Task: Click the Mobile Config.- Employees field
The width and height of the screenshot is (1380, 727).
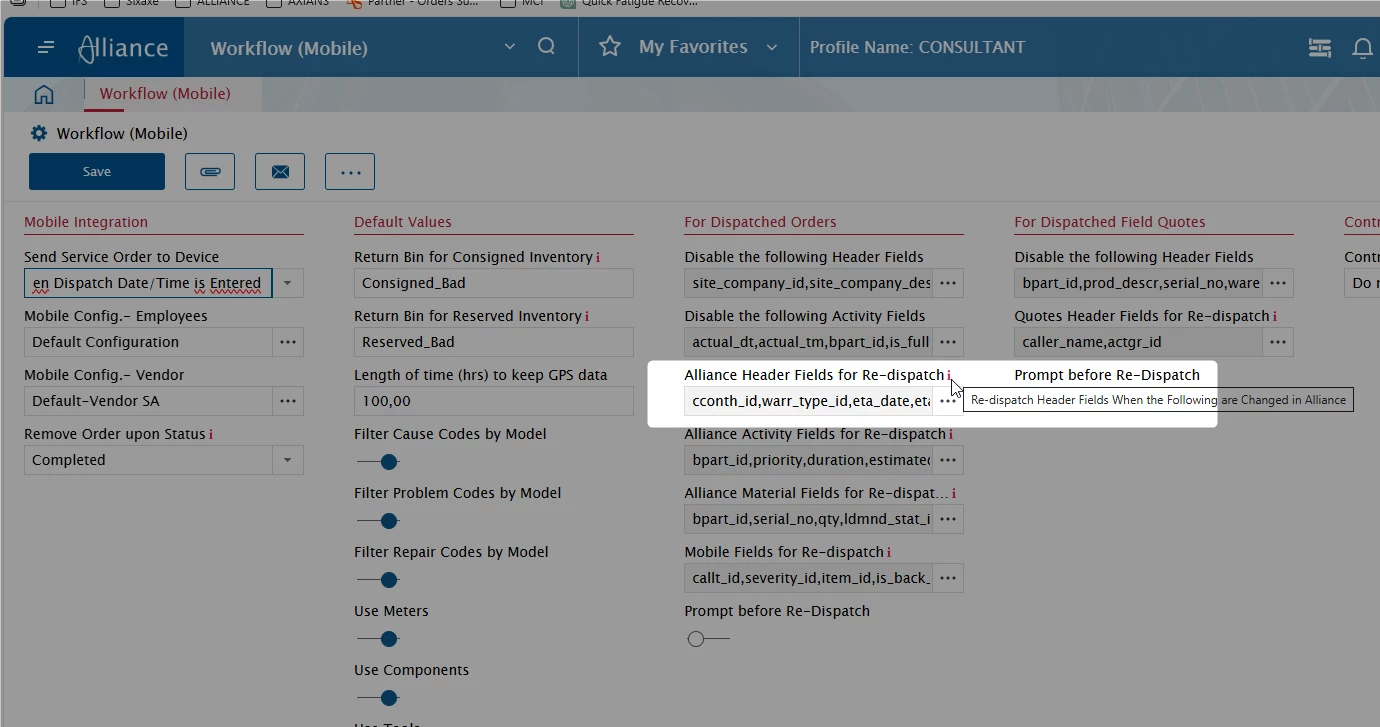Action: (x=148, y=342)
